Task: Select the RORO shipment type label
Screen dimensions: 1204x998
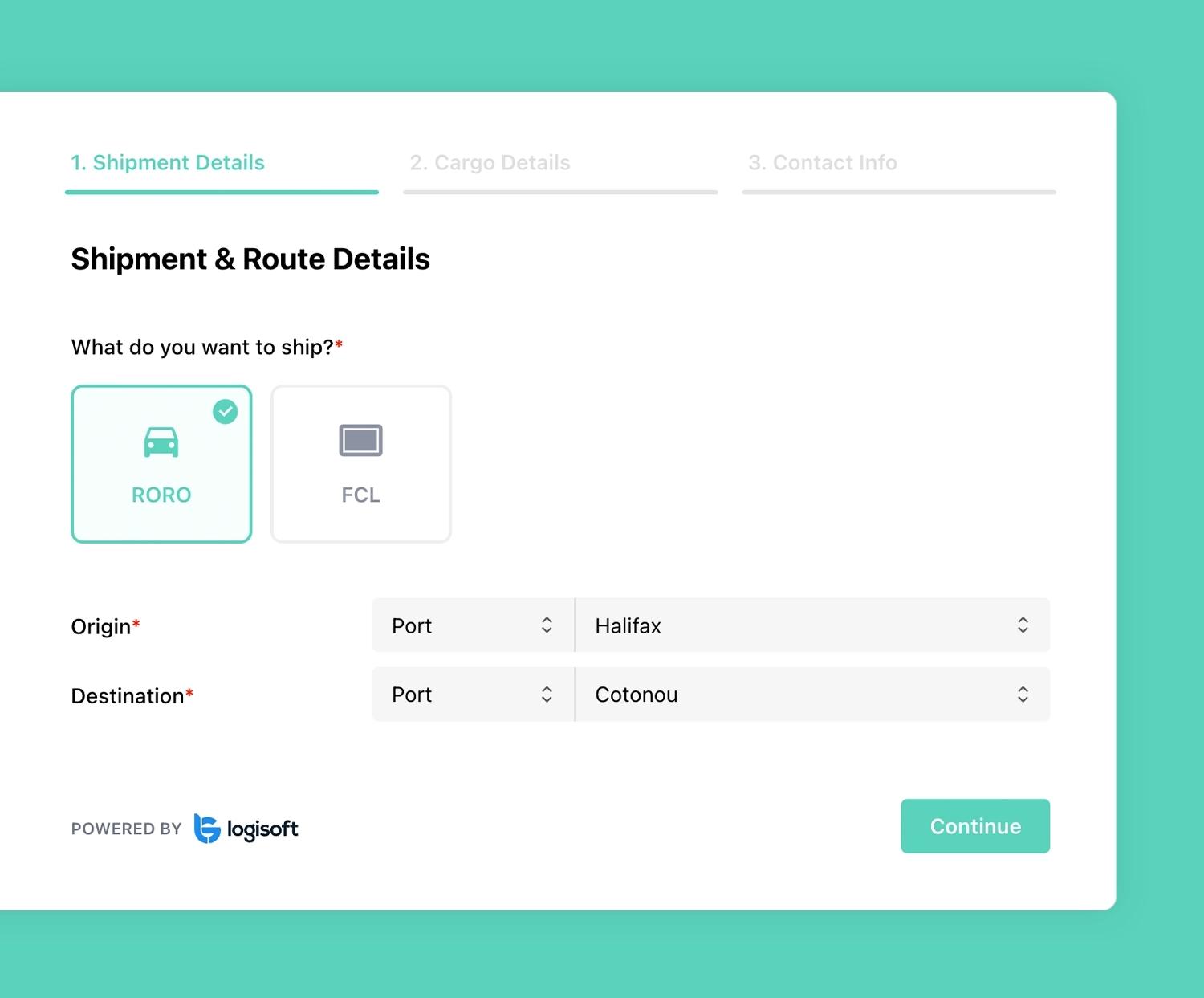Action: tap(161, 495)
